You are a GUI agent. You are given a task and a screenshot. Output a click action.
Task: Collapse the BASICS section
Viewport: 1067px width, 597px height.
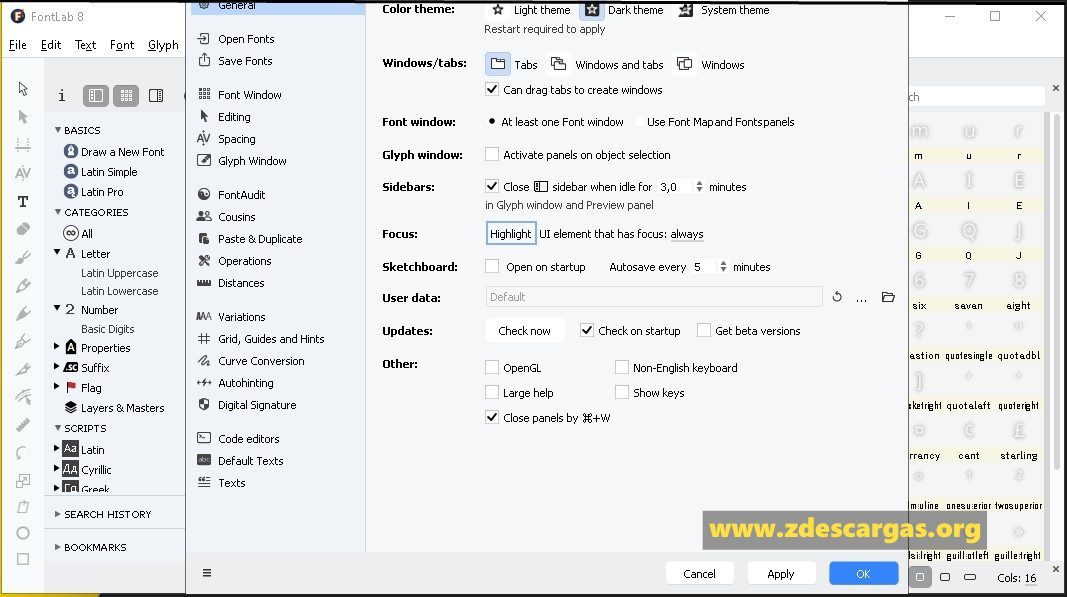click(58, 129)
